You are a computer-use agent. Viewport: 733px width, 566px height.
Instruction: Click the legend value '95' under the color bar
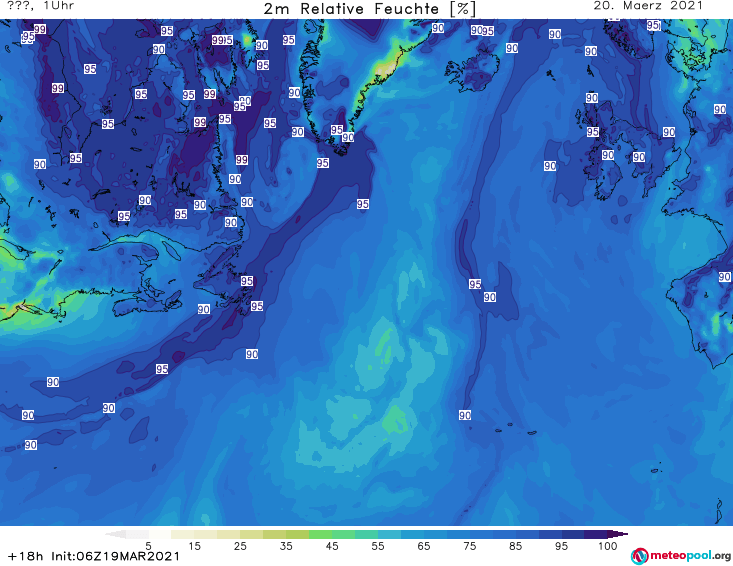(561, 546)
